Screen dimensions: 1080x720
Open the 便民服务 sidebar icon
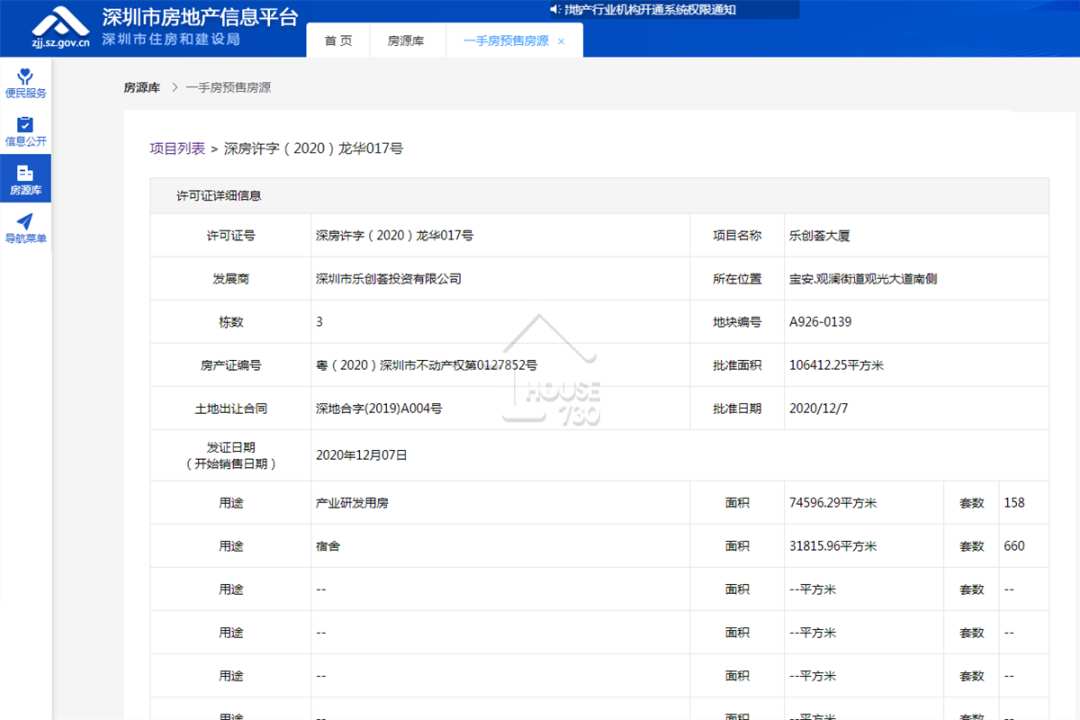(x=25, y=83)
